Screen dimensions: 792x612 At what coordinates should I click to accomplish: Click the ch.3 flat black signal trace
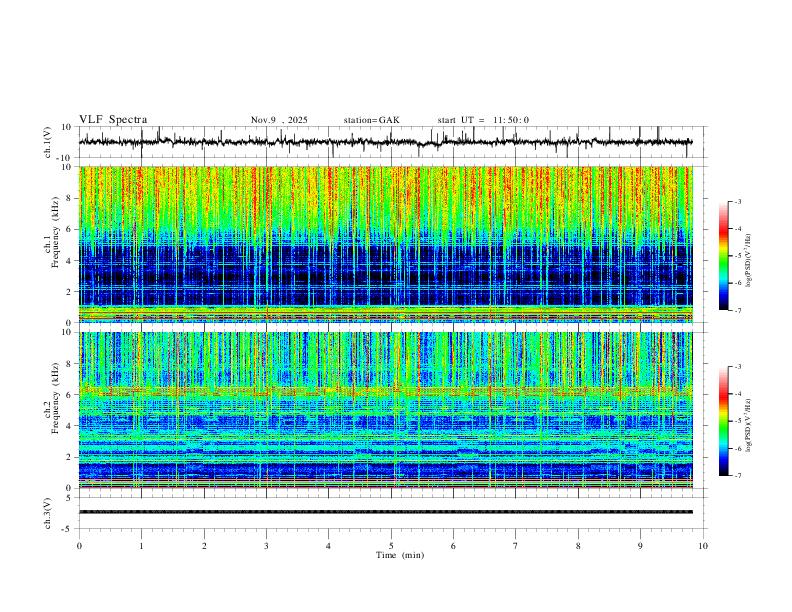[386, 512]
